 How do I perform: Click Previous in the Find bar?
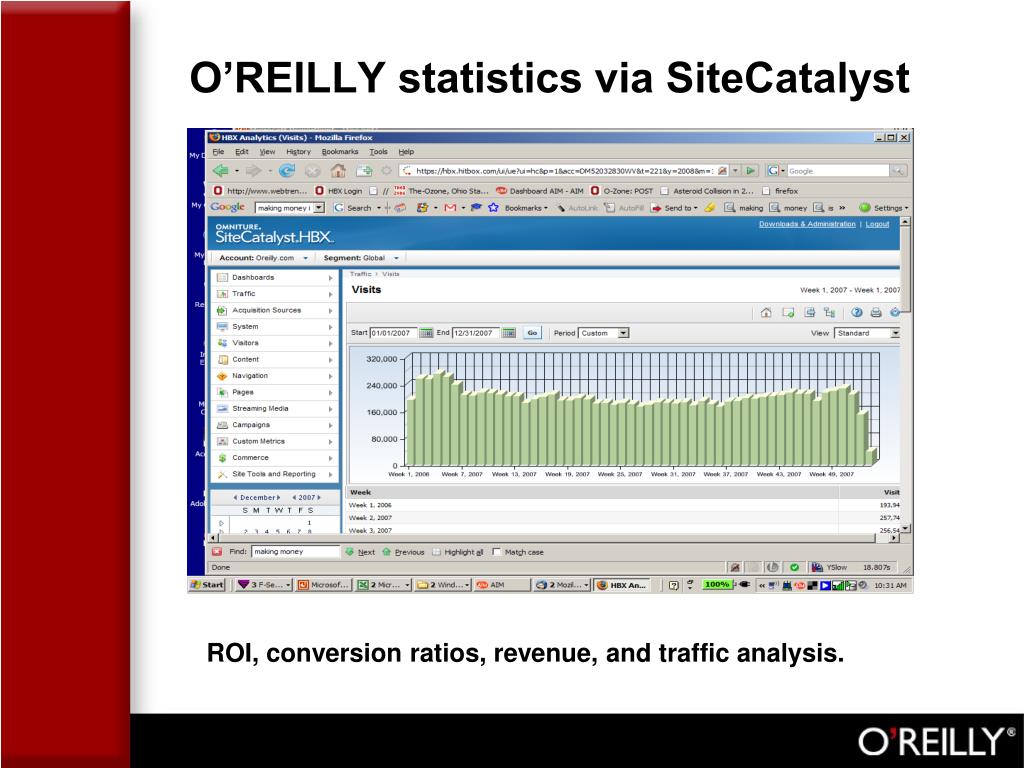tap(403, 552)
